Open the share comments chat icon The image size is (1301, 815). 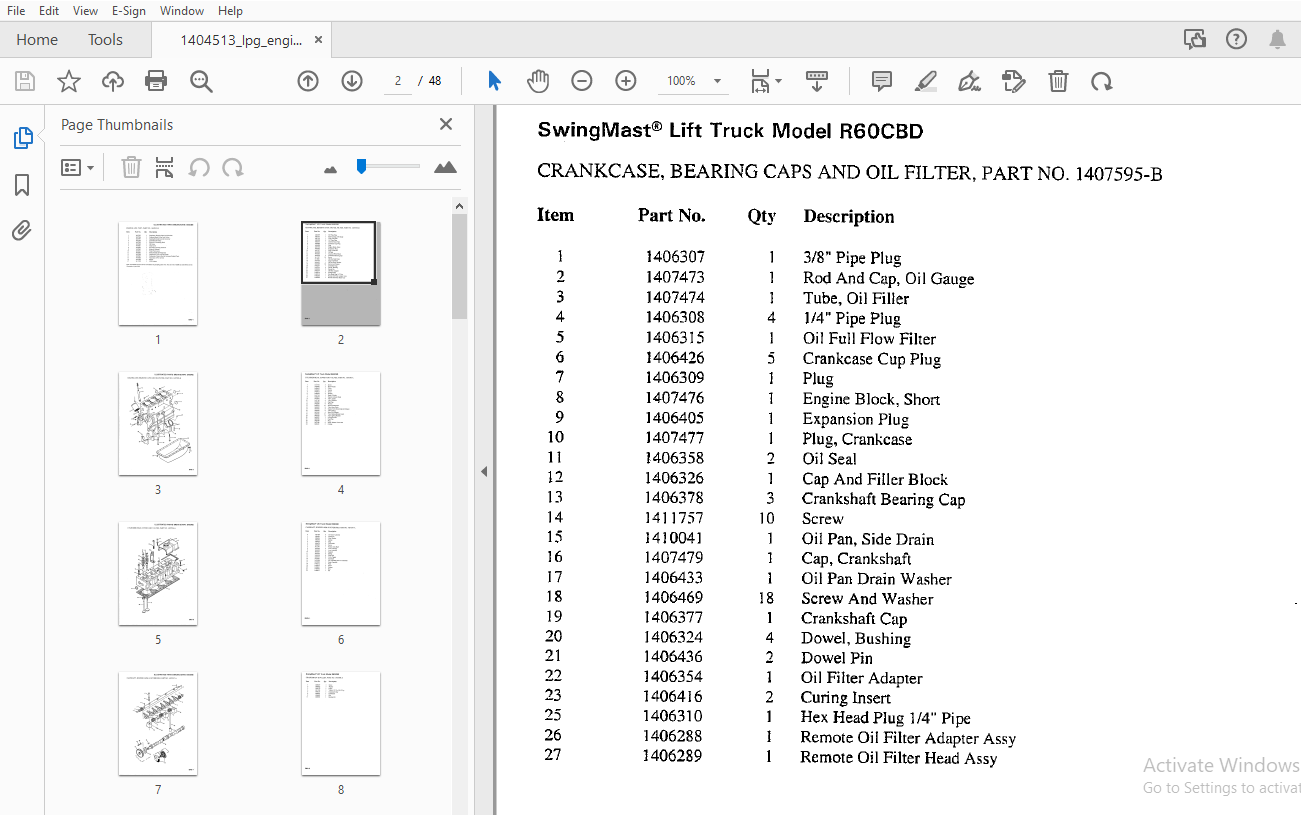1194,39
